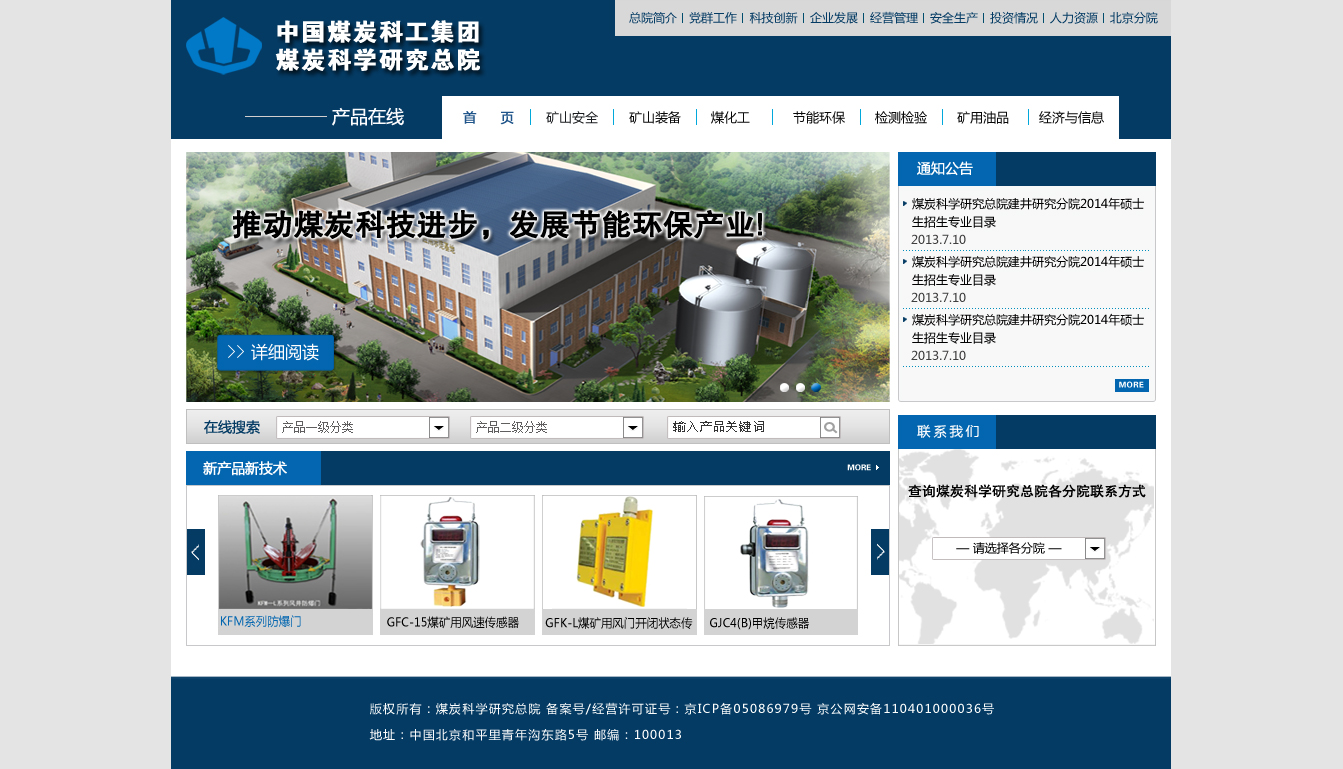Click footer ICP number 京ICP备05086979号

click(748, 709)
